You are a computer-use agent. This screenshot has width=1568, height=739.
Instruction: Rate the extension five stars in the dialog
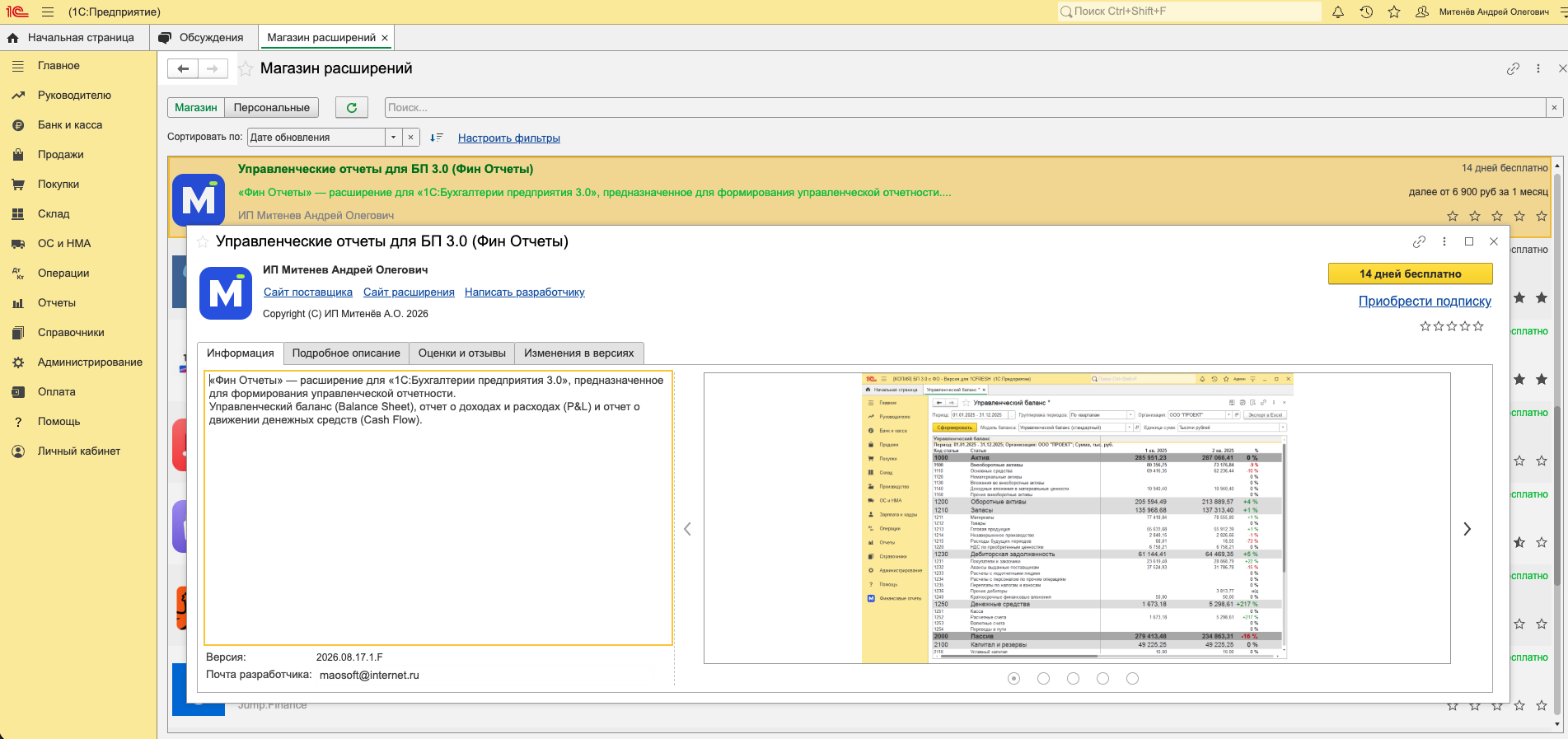tap(1479, 326)
